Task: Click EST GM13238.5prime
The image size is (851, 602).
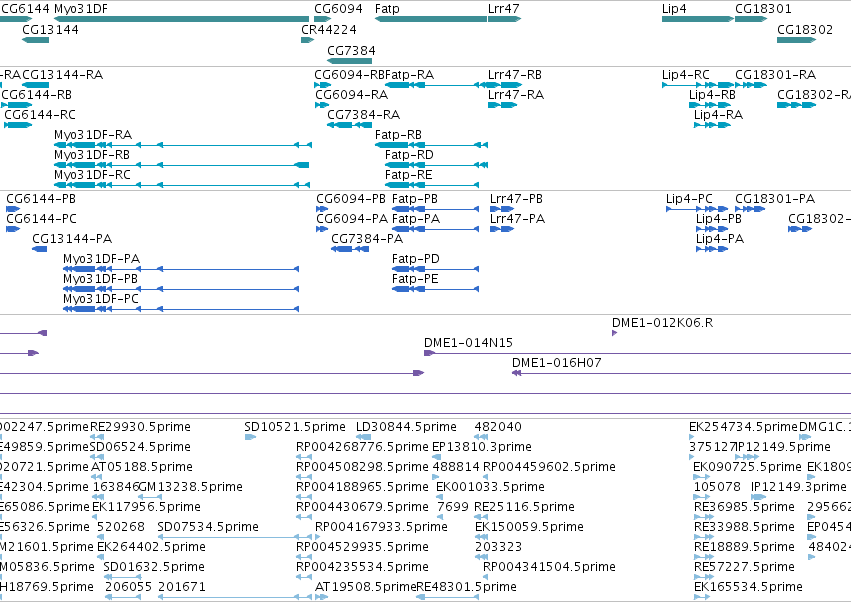Action: tap(150, 497)
